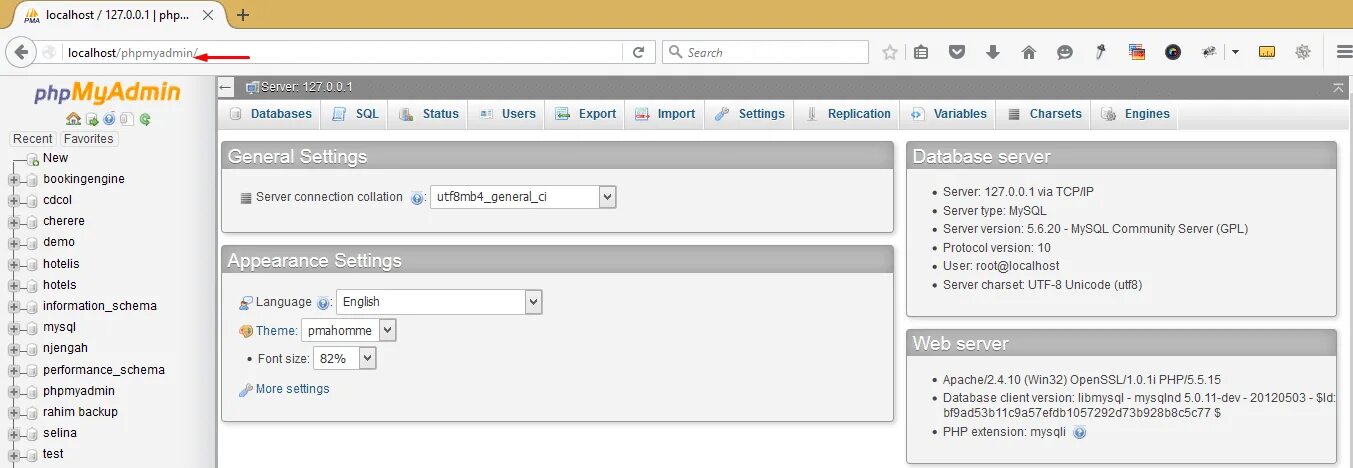Bookmark this page with the star icon

tap(890, 52)
